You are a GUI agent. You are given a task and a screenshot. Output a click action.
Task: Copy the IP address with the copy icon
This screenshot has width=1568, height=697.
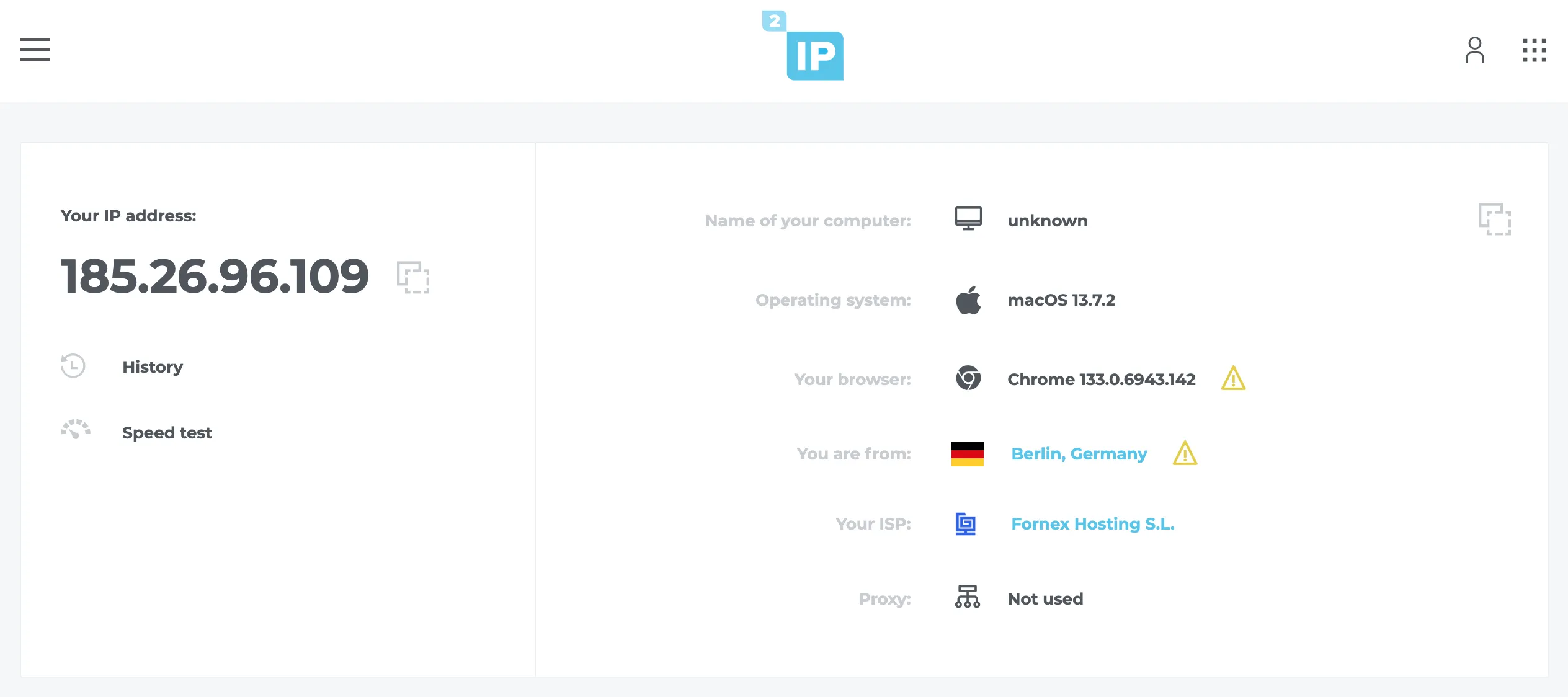pos(413,277)
